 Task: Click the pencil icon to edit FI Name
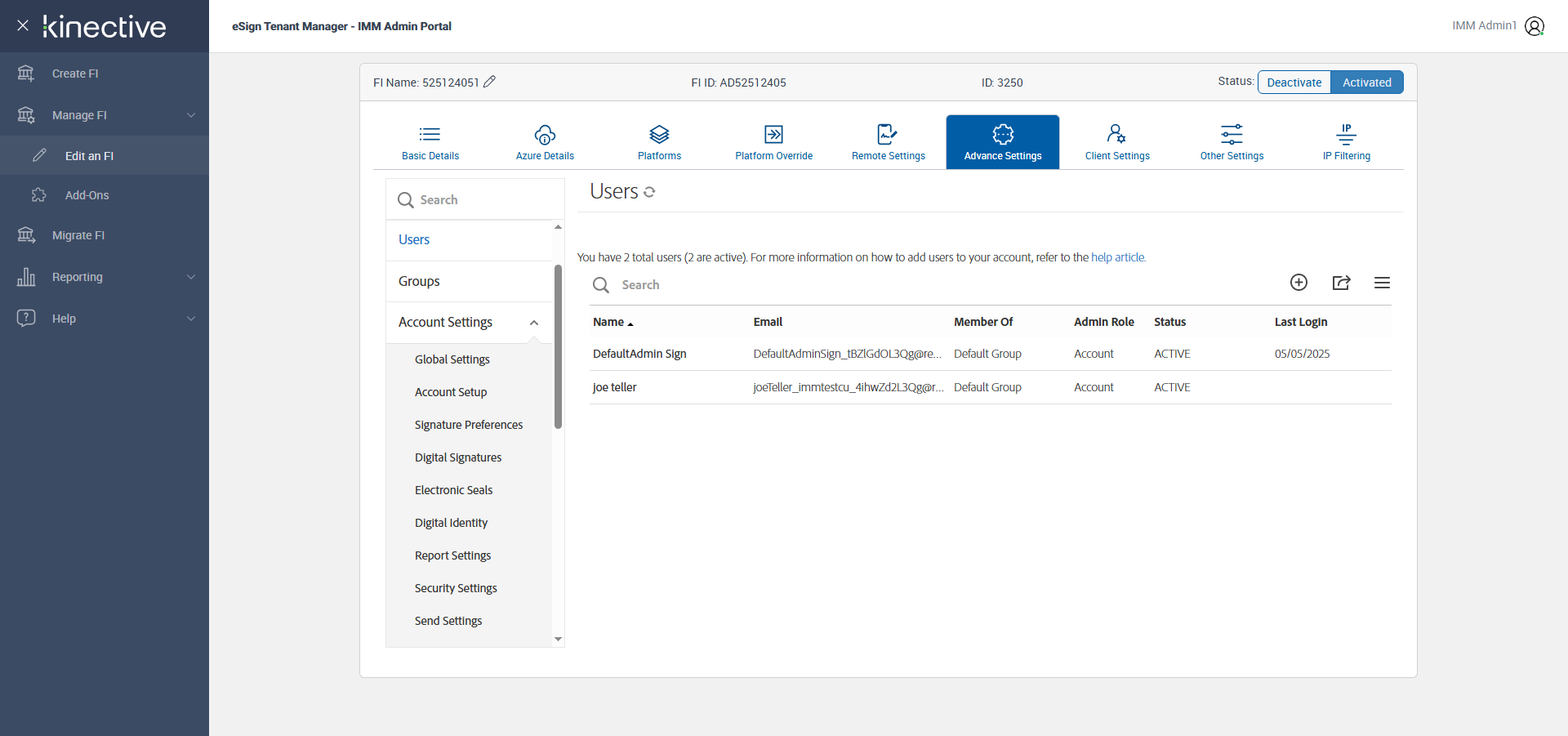(x=489, y=82)
